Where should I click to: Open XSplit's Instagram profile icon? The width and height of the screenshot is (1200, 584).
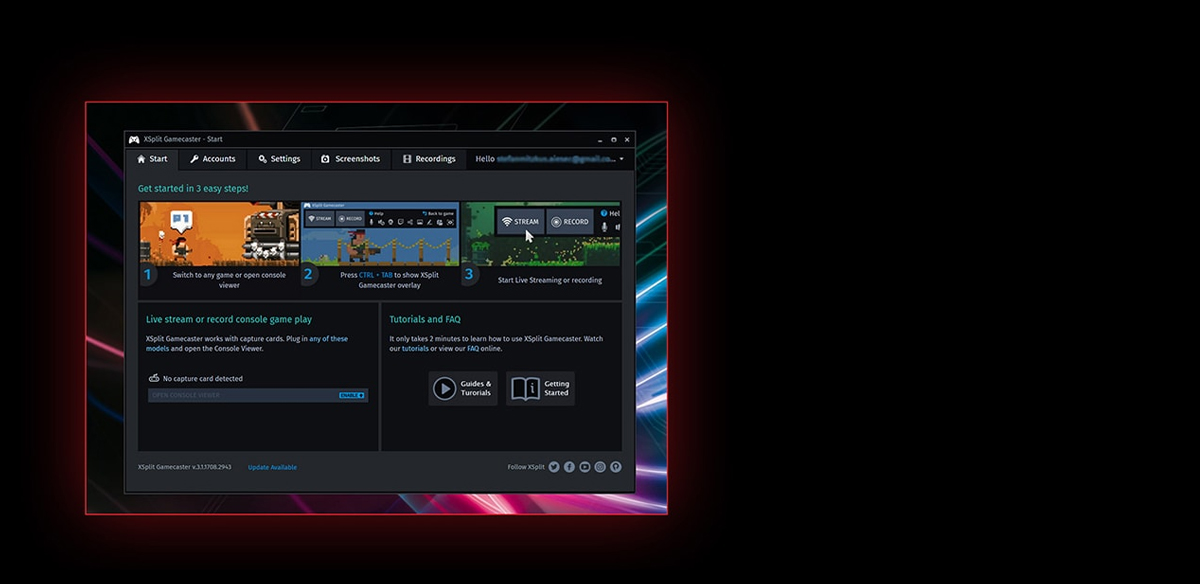point(600,467)
